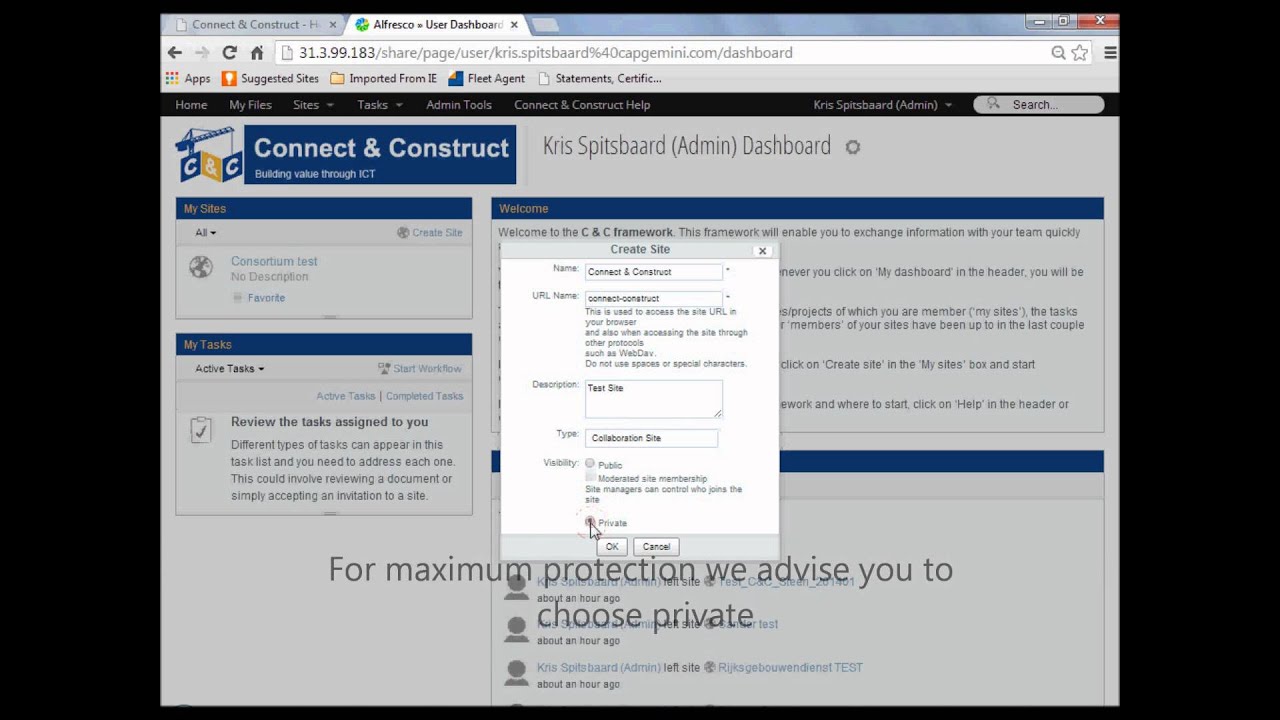Click the Completed Tasks link
The image size is (1280, 720).
coord(424,396)
